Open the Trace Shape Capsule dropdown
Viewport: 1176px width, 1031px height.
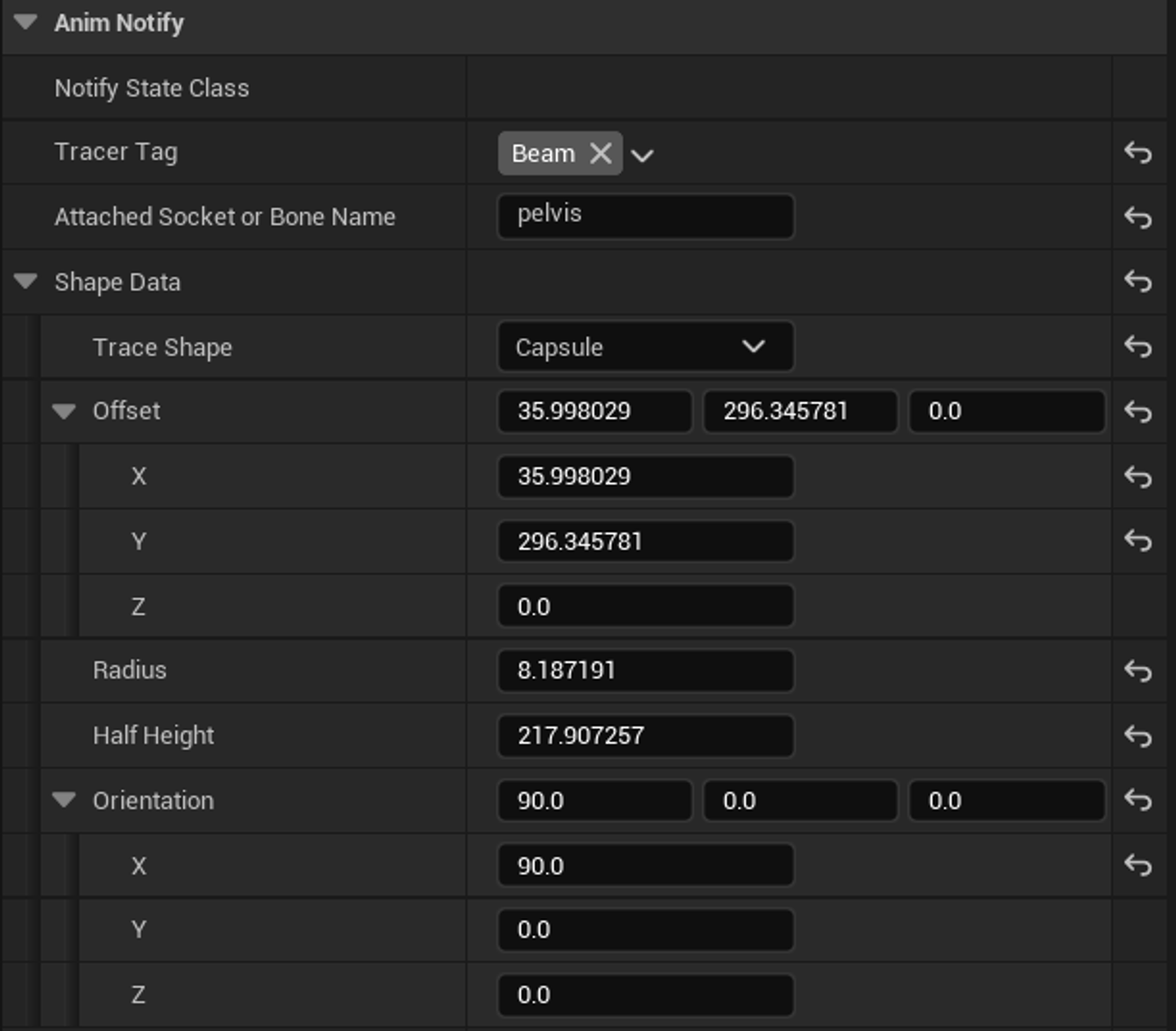pyautogui.click(x=645, y=347)
